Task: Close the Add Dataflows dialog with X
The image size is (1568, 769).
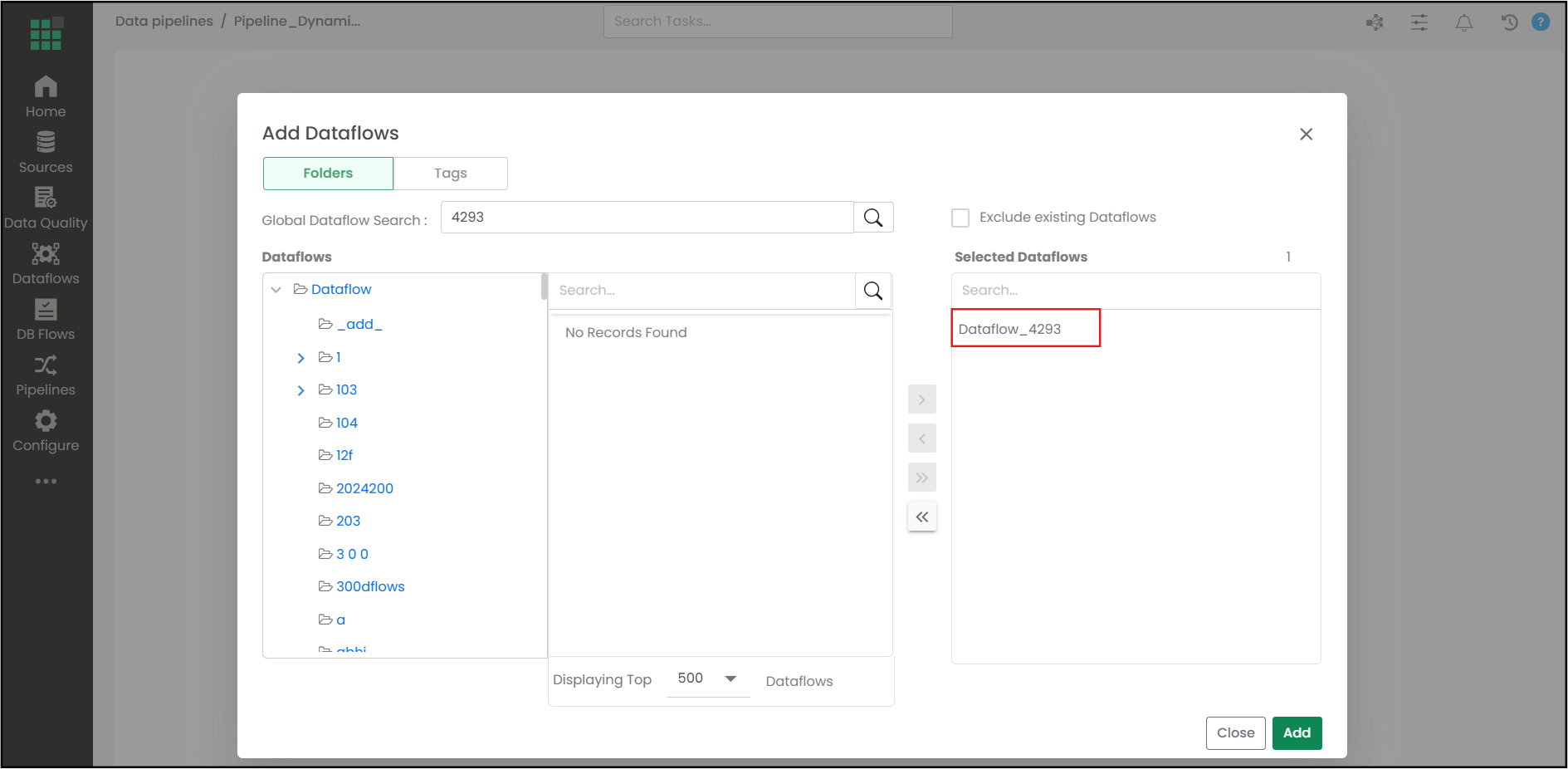Action: point(1306,134)
